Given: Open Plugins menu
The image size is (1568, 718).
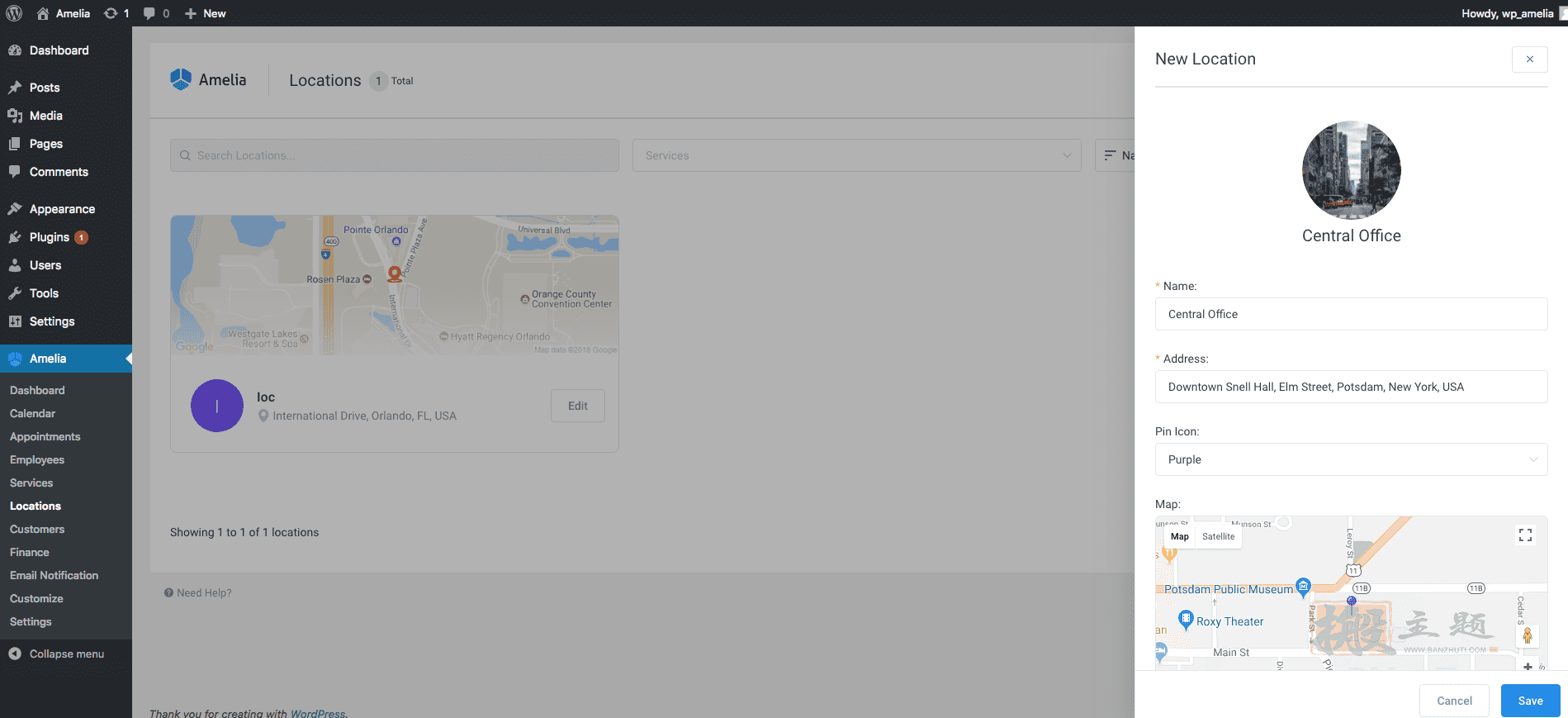Looking at the screenshot, I should click(x=66, y=237).
